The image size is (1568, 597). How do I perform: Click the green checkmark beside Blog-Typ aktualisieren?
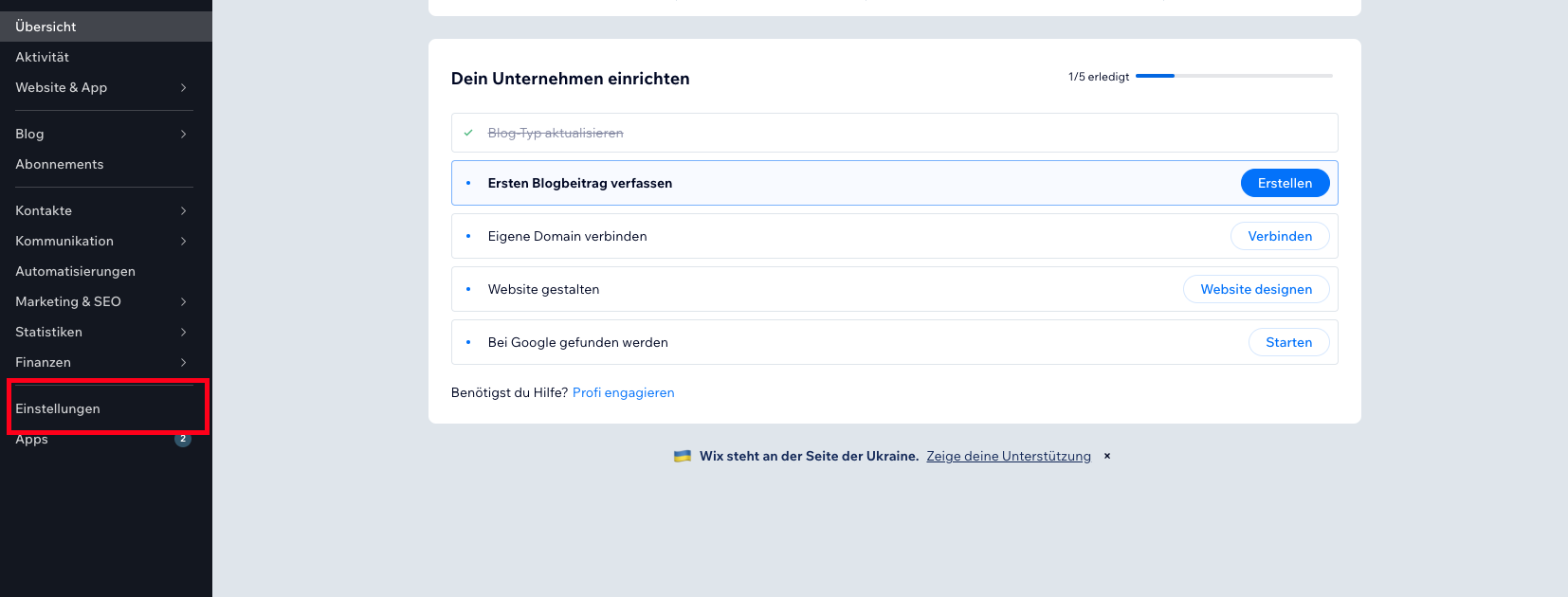click(x=468, y=133)
